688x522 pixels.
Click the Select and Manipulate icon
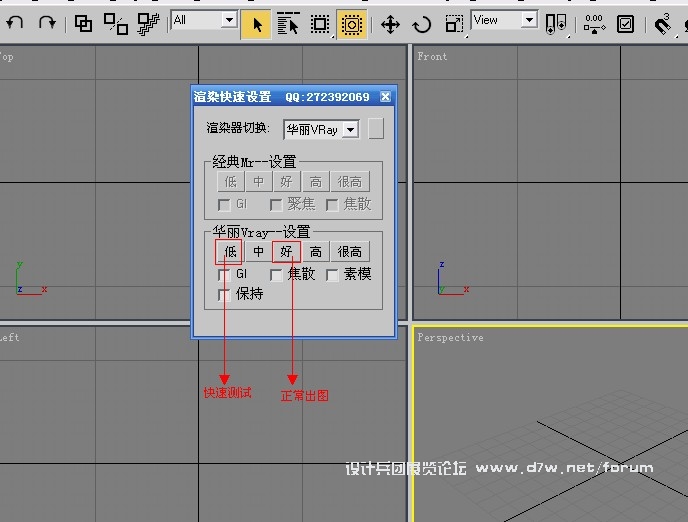pos(594,24)
